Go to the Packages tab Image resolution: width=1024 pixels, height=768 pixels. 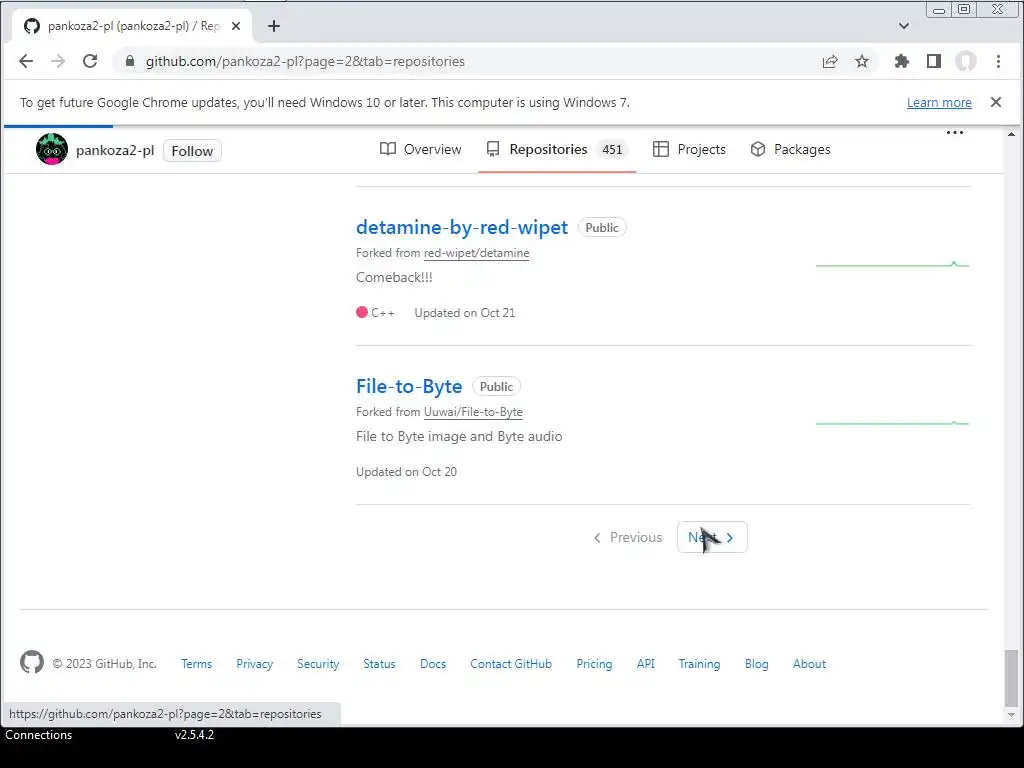(x=790, y=150)
